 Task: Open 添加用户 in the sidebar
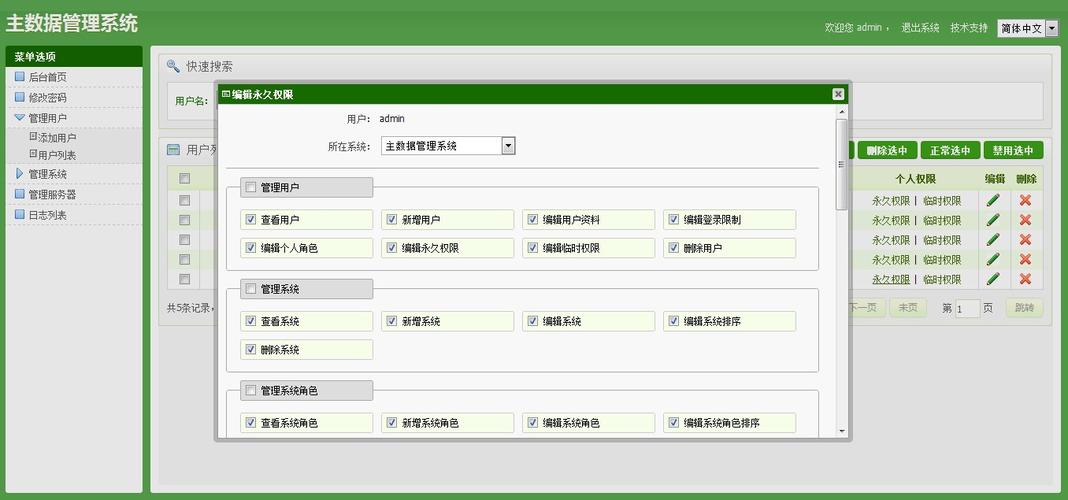point(56,138)
